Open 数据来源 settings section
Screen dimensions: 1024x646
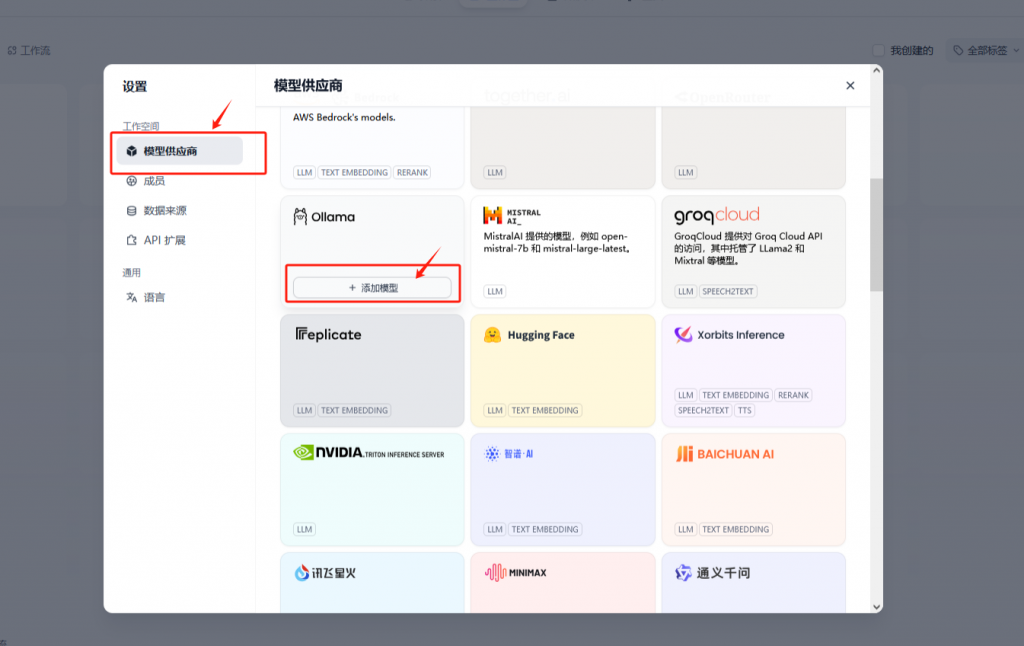(x=180, y=210)
